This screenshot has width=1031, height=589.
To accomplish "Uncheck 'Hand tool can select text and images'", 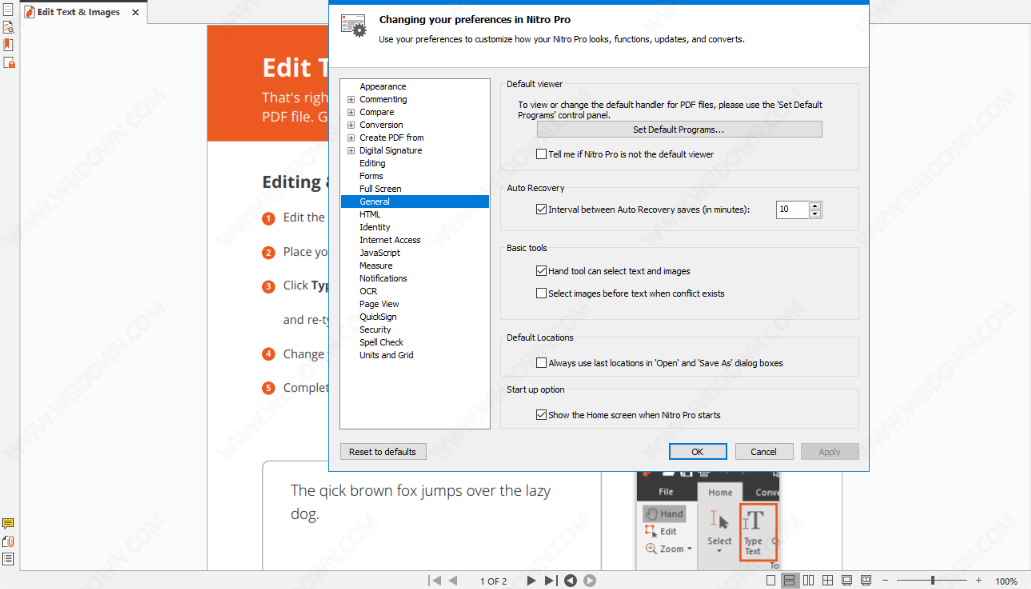I will pyautogui.click(x=541, y=270).
